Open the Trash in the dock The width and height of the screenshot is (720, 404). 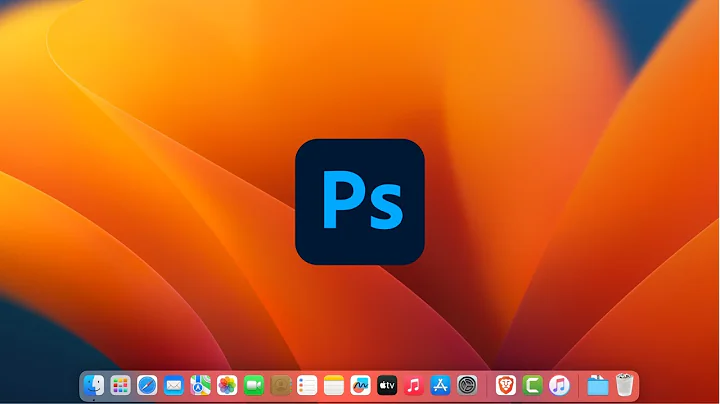click(624, 385)
